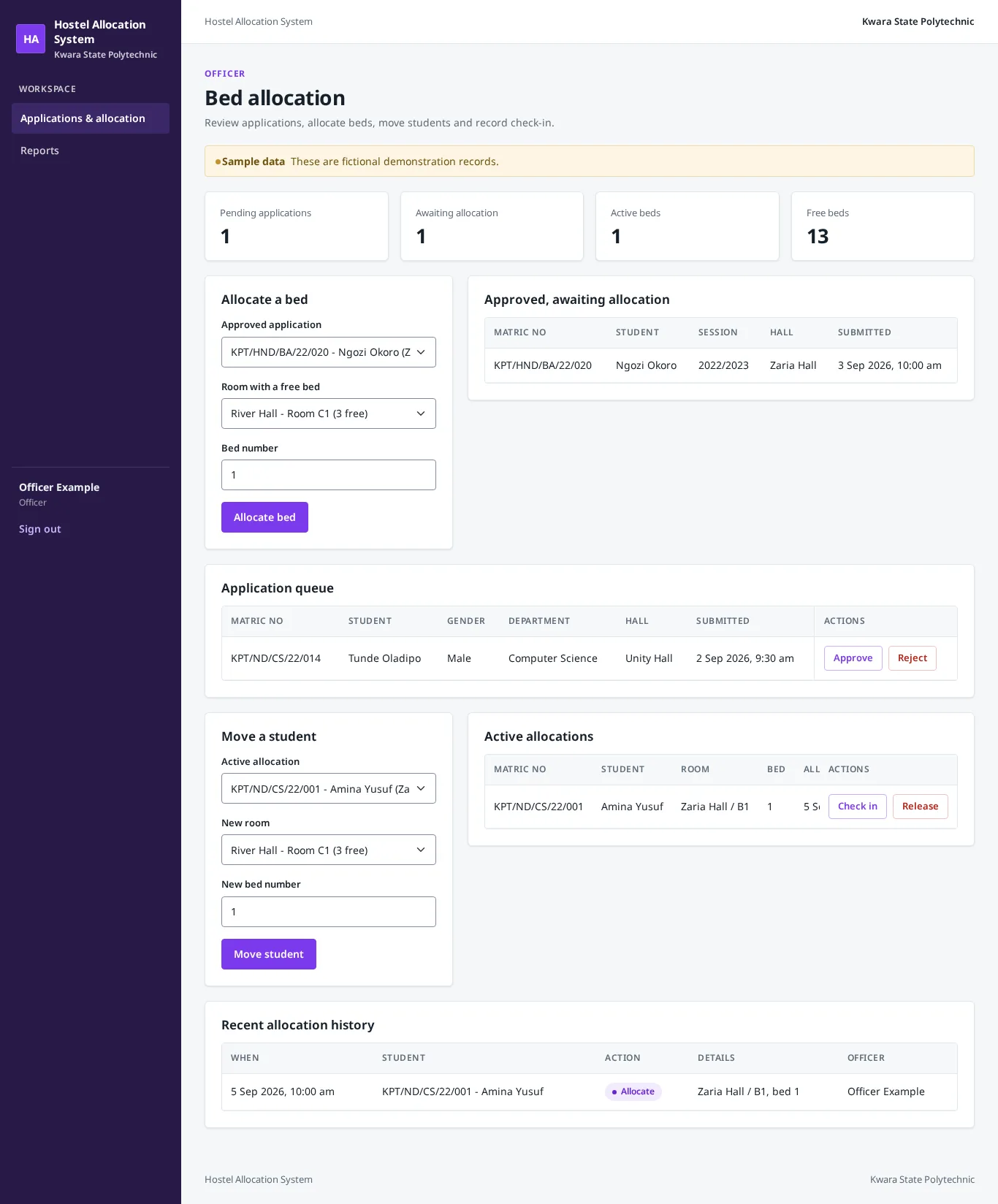Click the Active beds card
Viewport: 998px width, 1204px height.
pos(687,226)
